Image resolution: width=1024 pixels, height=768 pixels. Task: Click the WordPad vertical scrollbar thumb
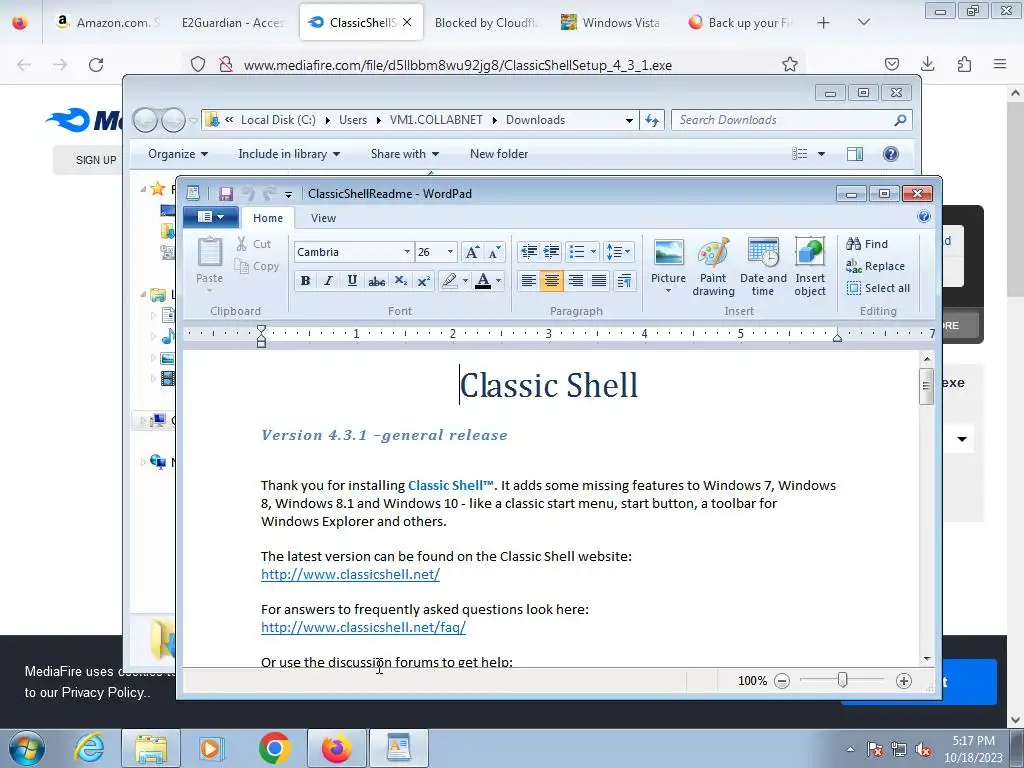coord(927,386)
